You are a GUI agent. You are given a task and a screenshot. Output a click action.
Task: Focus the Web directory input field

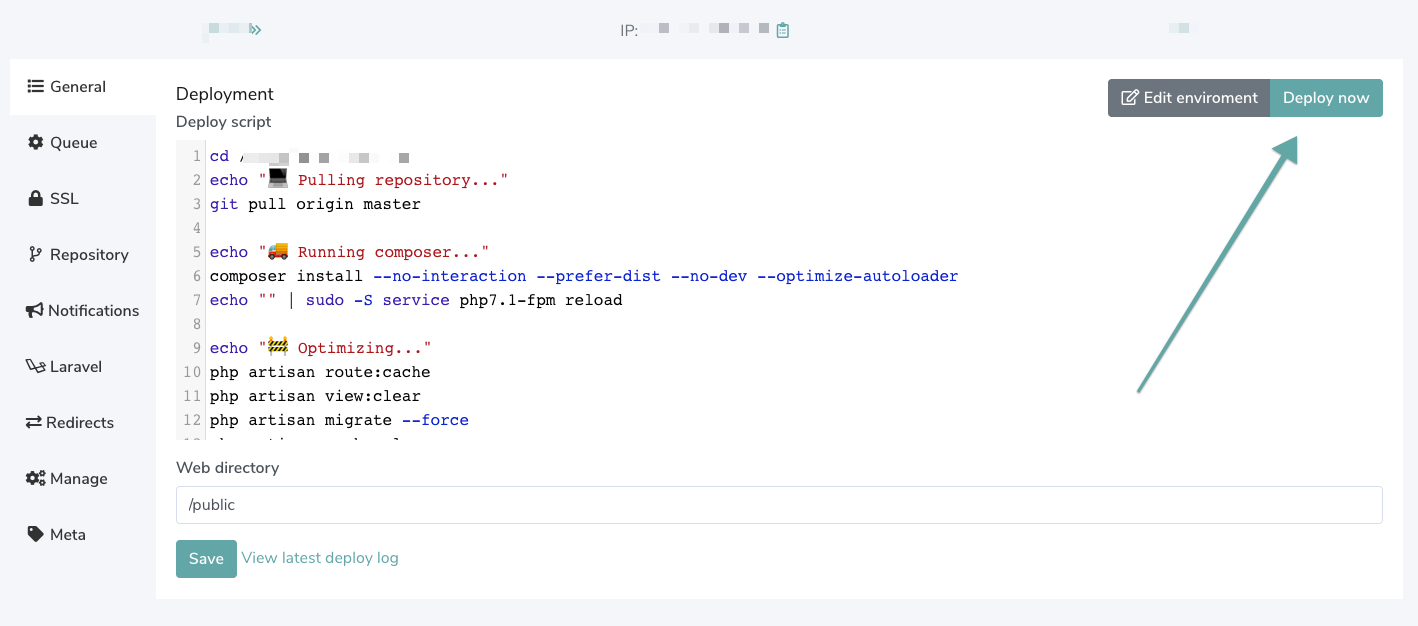[x=779, y=505]
